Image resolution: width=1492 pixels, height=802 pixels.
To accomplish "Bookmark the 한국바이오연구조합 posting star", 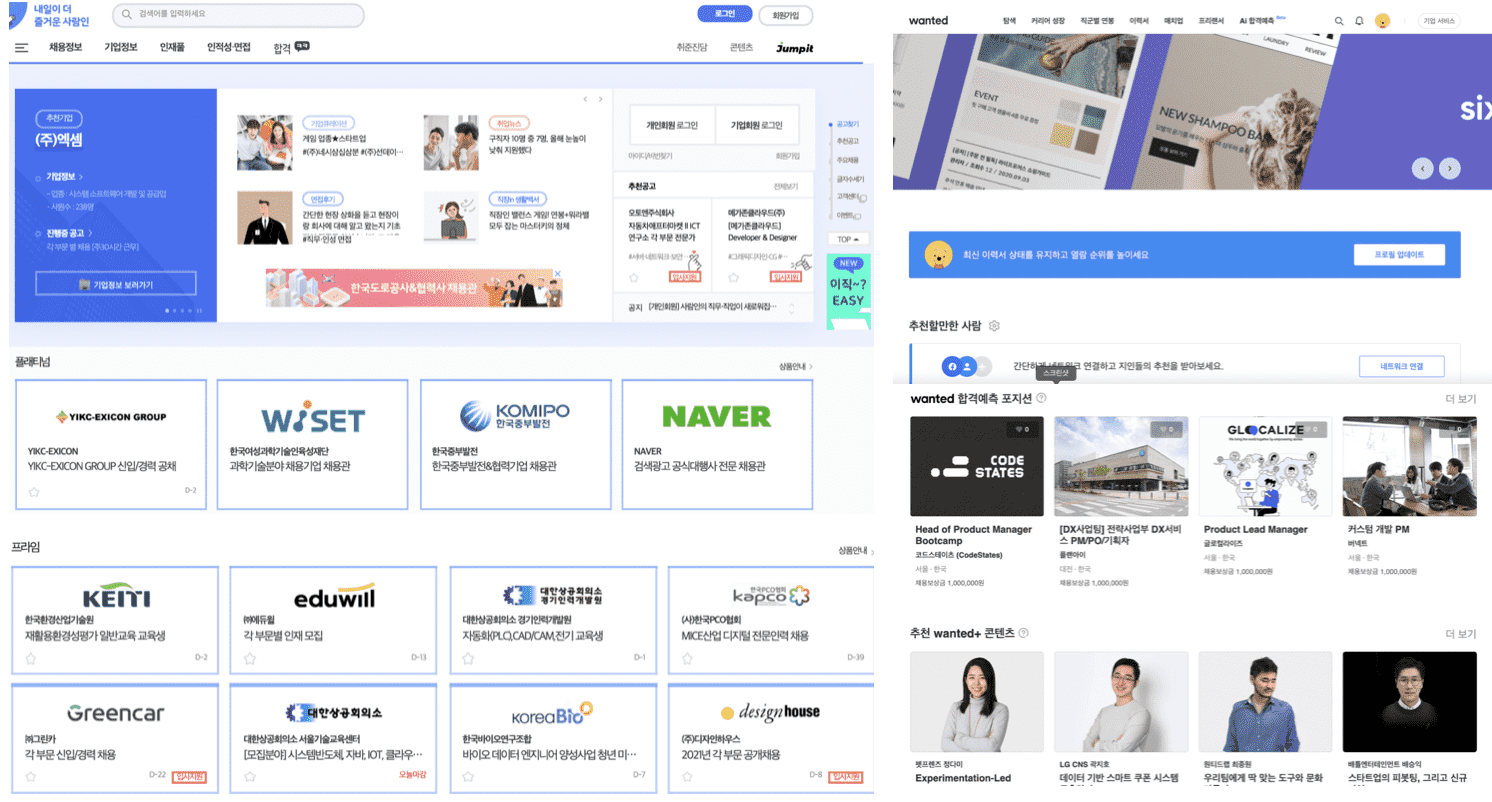I will 468,775.
